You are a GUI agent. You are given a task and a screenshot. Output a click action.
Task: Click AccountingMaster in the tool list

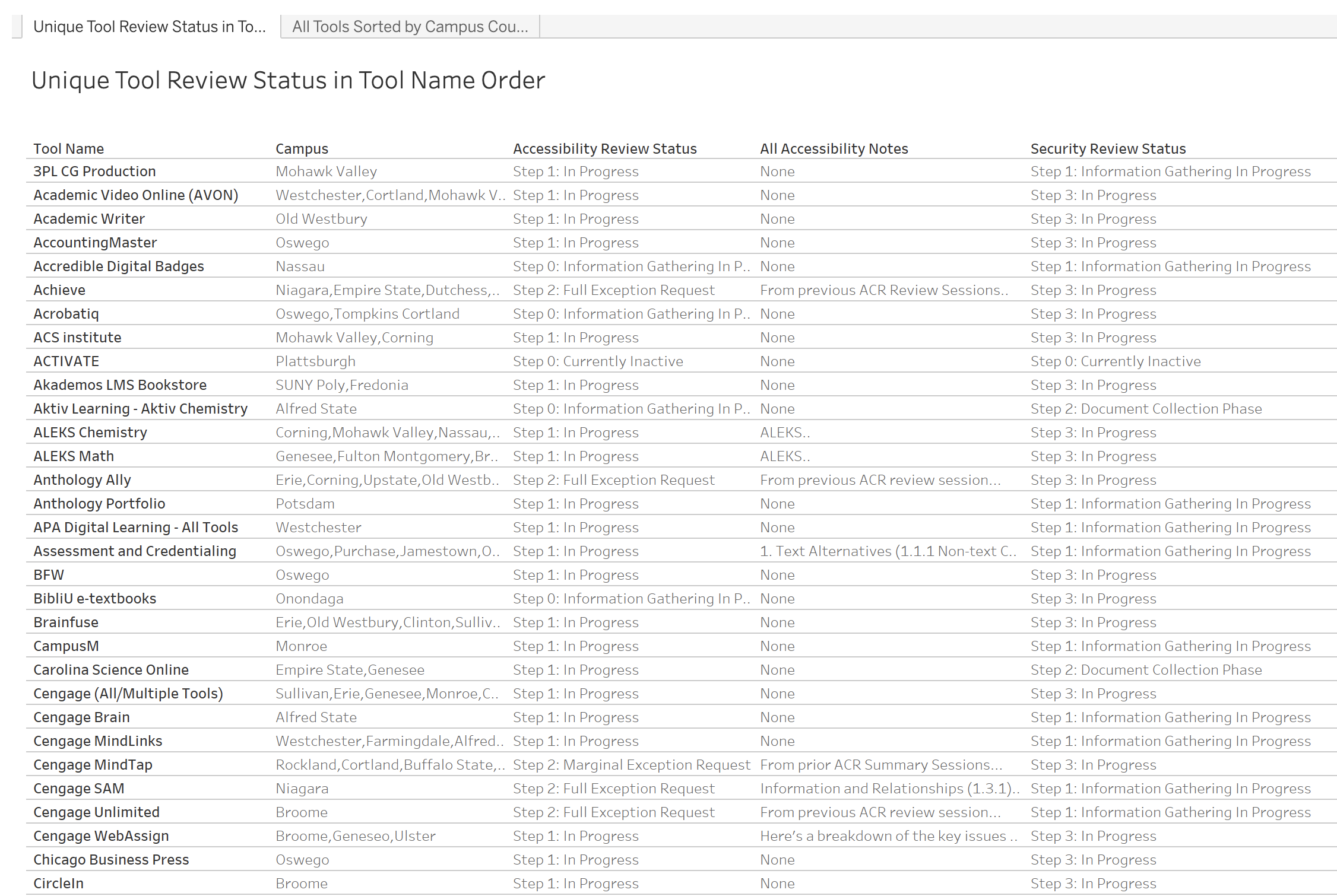95,243
